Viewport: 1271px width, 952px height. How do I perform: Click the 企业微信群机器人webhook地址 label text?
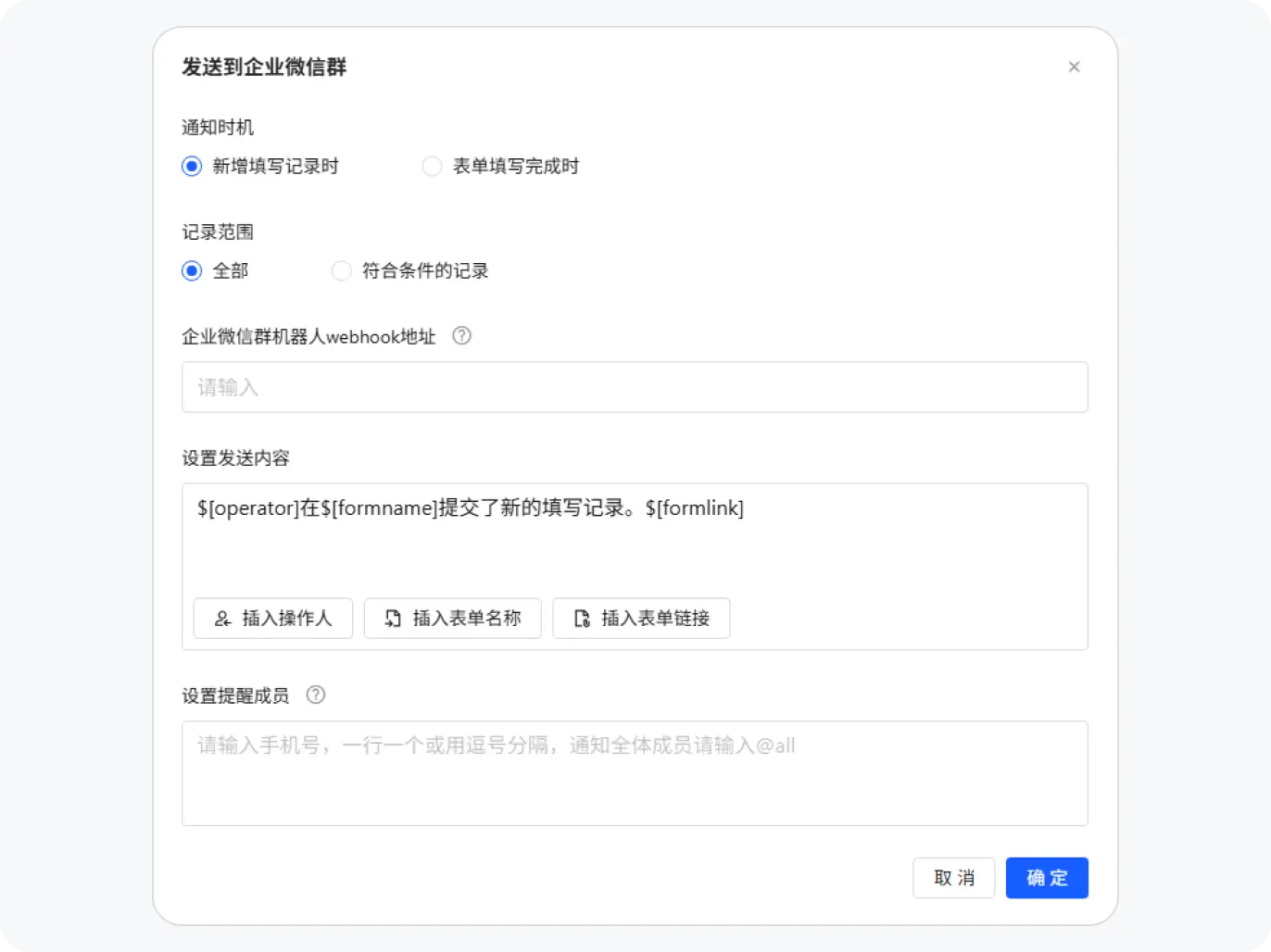308,337
